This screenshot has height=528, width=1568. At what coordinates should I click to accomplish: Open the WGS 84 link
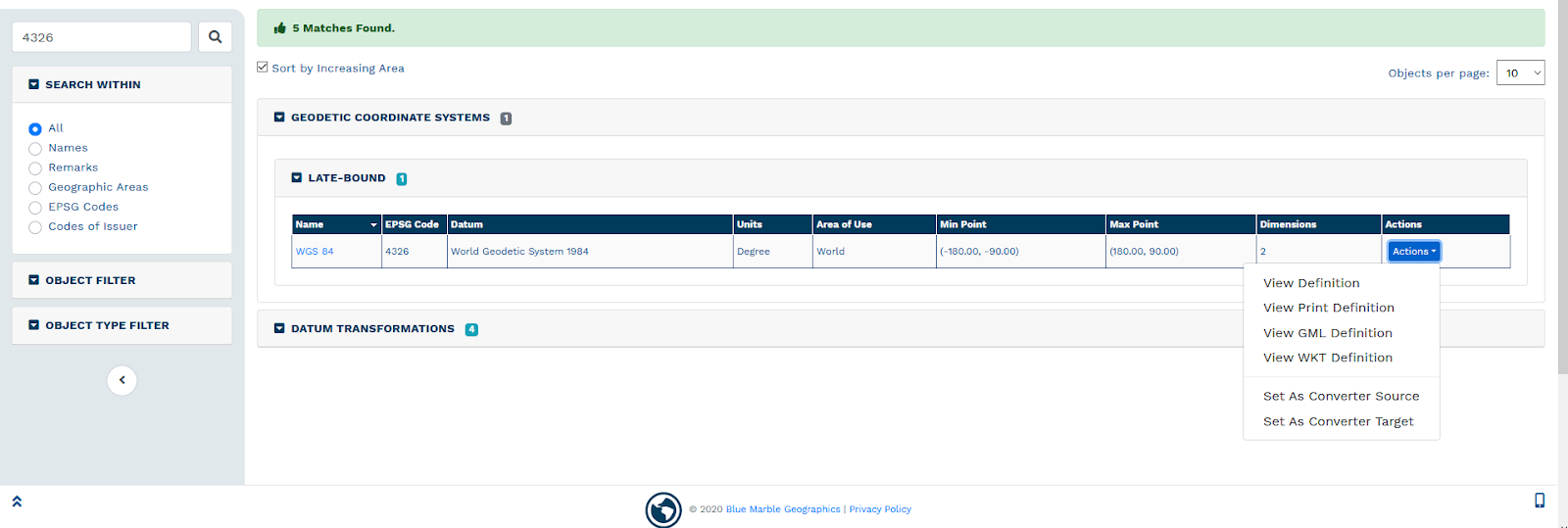pyautogui.click(x=315, y=252)
